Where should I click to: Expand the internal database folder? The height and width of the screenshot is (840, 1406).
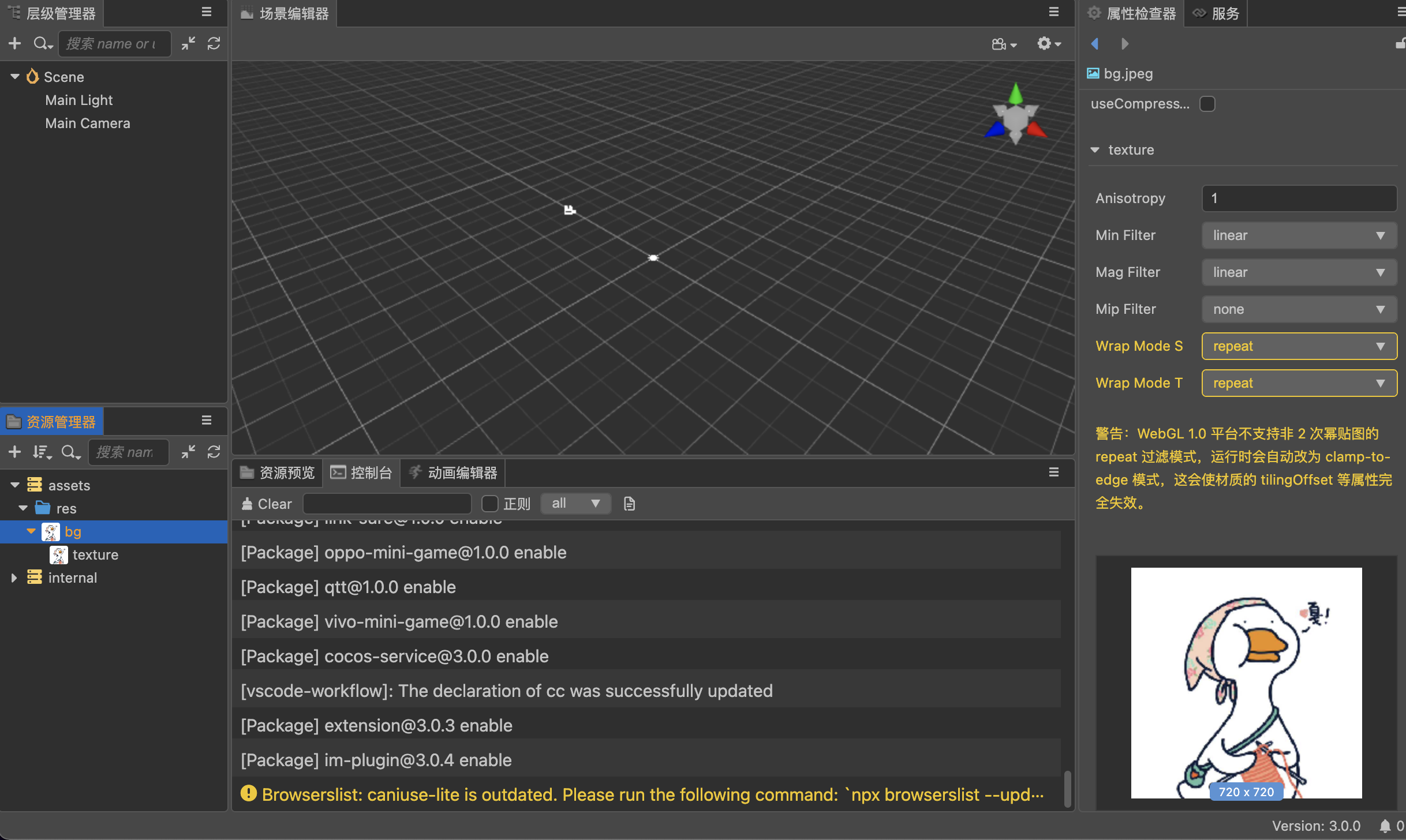(14, 577)
